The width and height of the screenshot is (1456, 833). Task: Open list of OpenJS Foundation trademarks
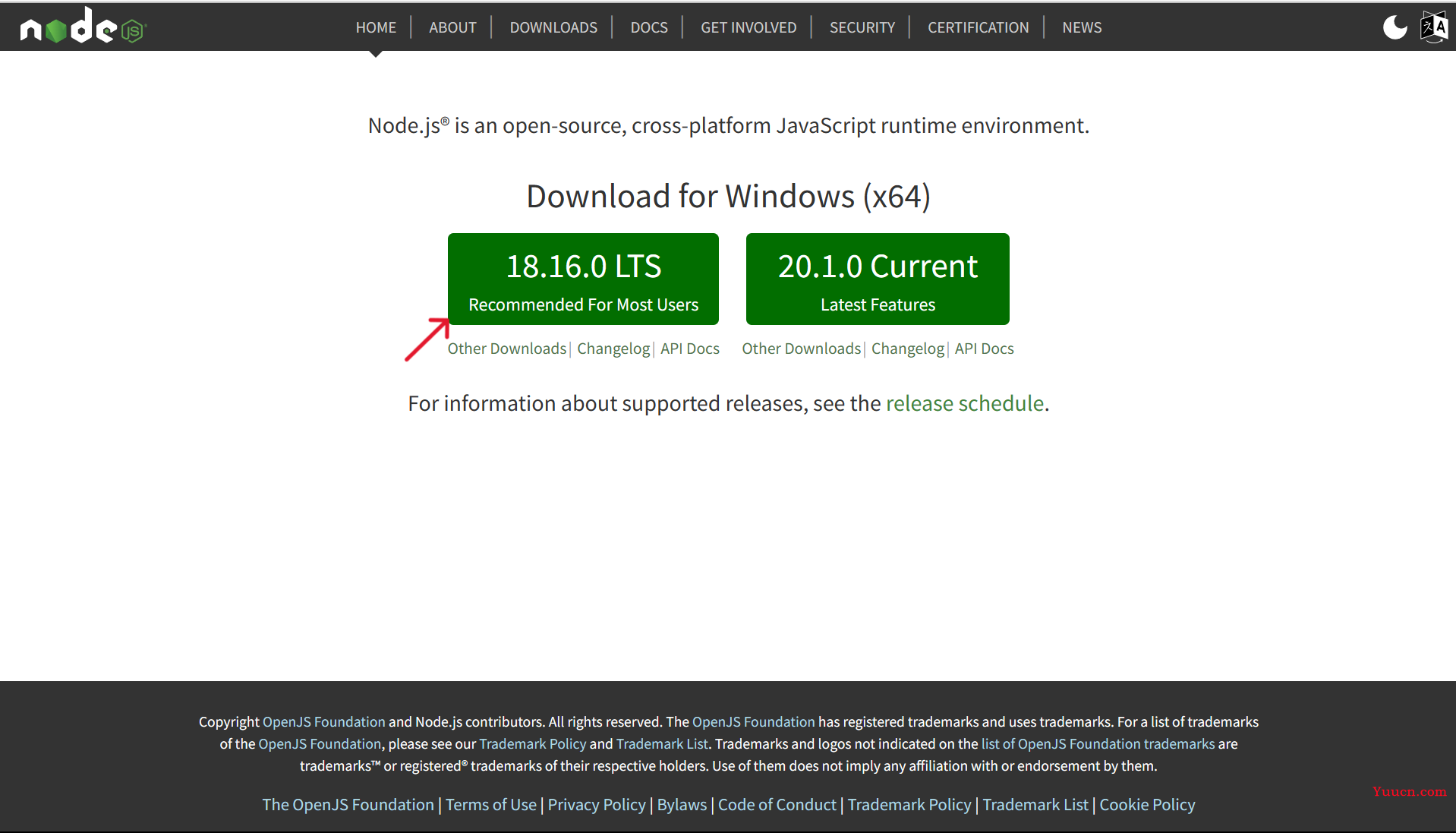(x=1098, y=743)
